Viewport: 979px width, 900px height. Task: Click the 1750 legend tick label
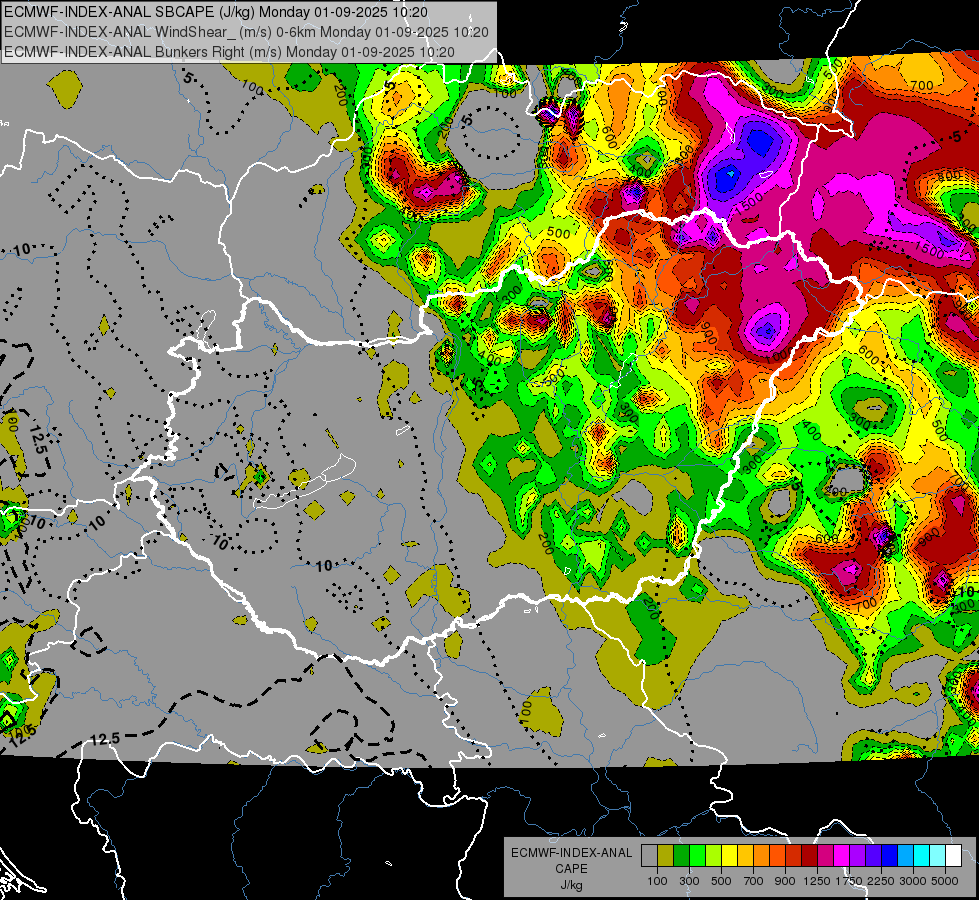[850, 881]
